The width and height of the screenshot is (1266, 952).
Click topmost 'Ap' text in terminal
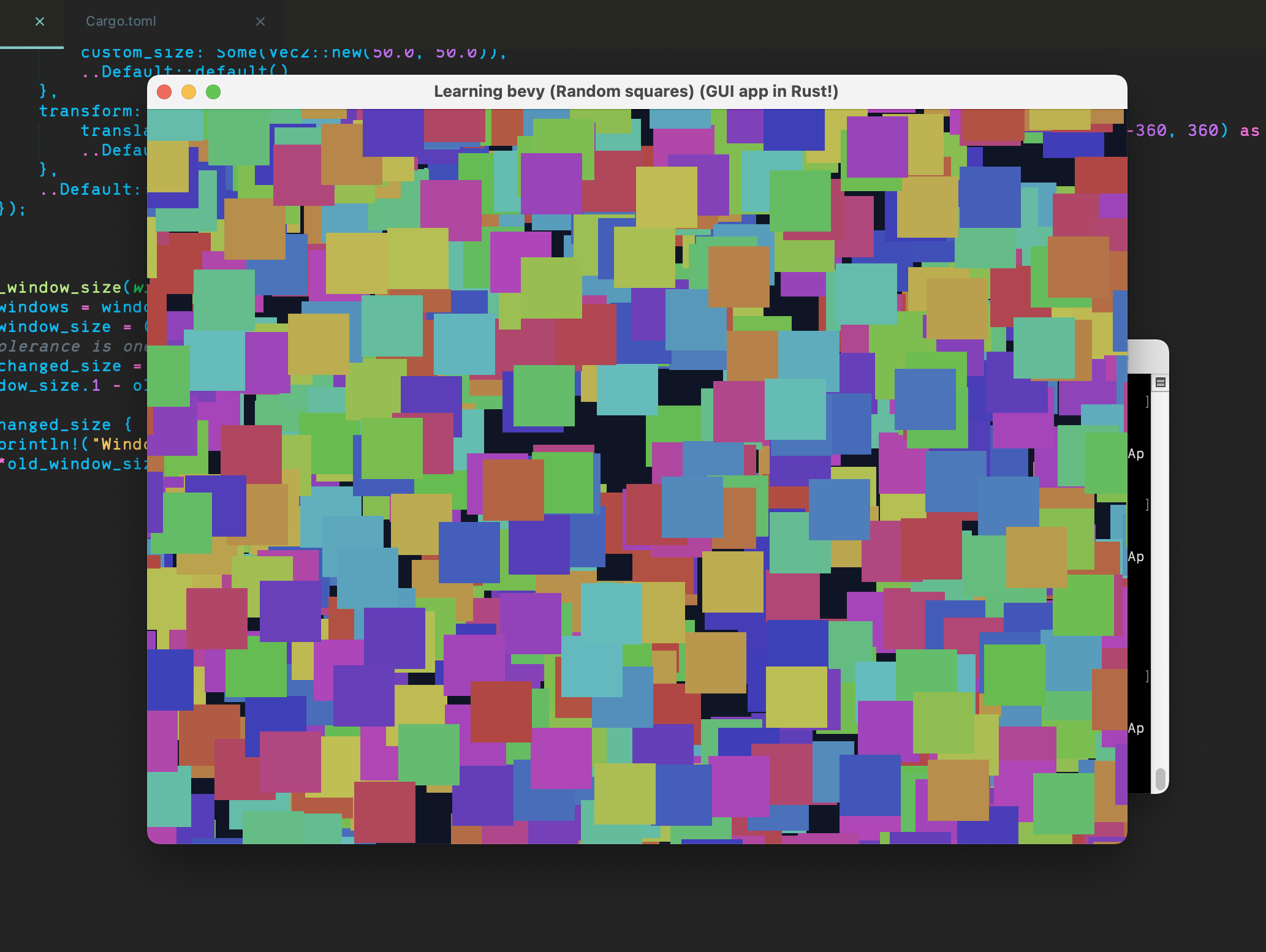tap(1135, 454)
